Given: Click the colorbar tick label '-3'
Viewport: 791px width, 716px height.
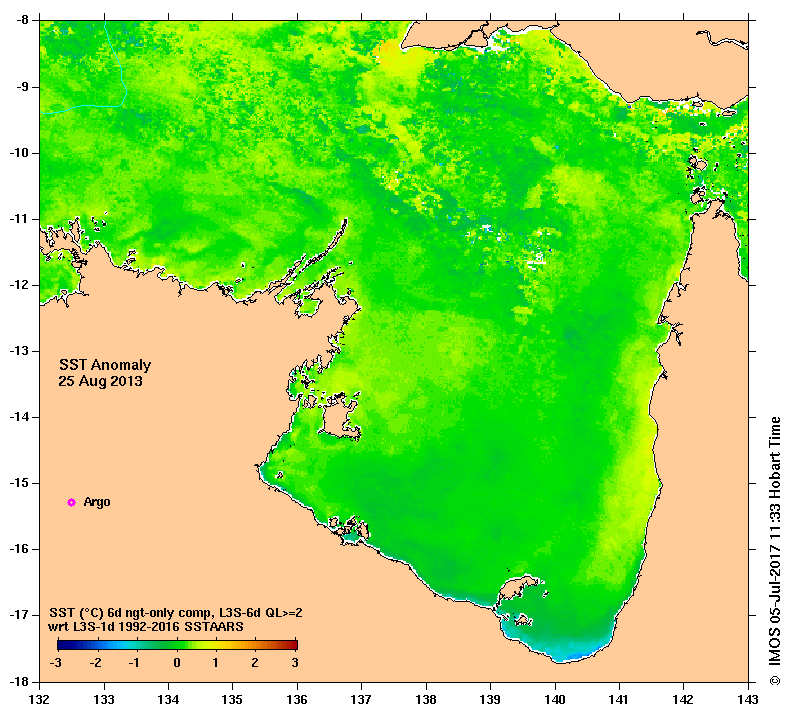Looking at the screenshot, I should coord(56,663).
